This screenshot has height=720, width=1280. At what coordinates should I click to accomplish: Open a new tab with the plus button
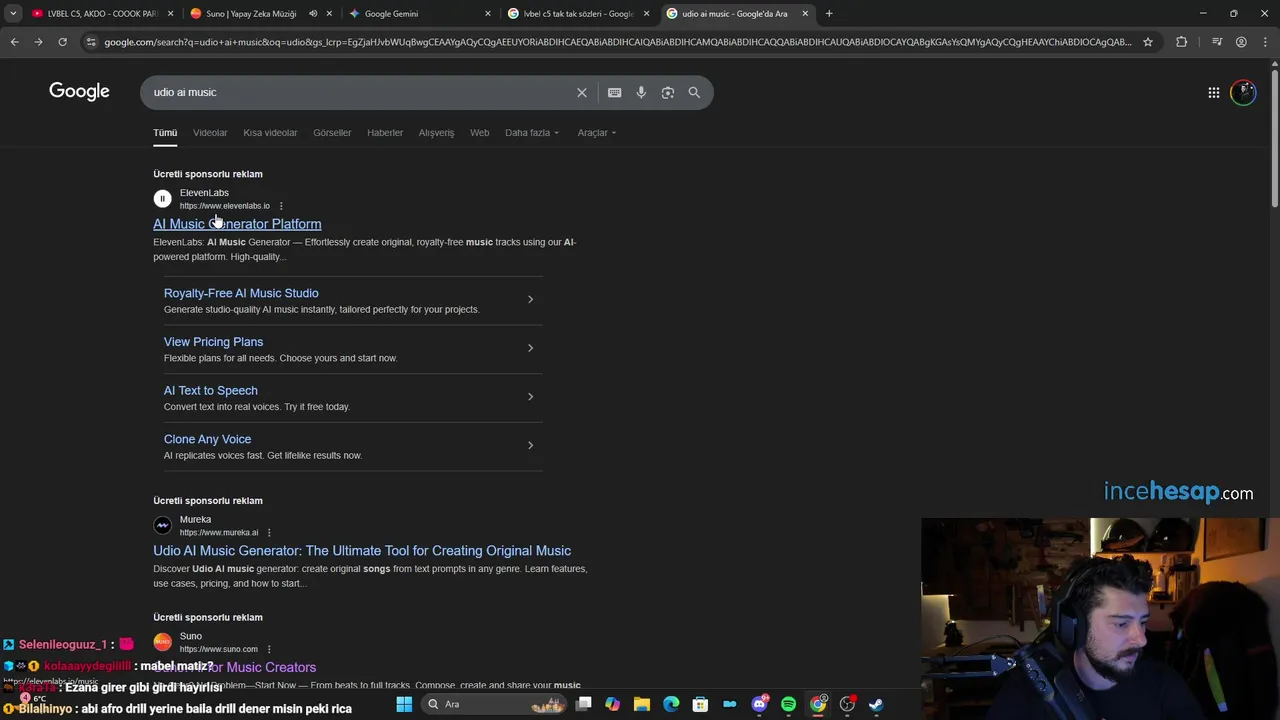[829, 13]
